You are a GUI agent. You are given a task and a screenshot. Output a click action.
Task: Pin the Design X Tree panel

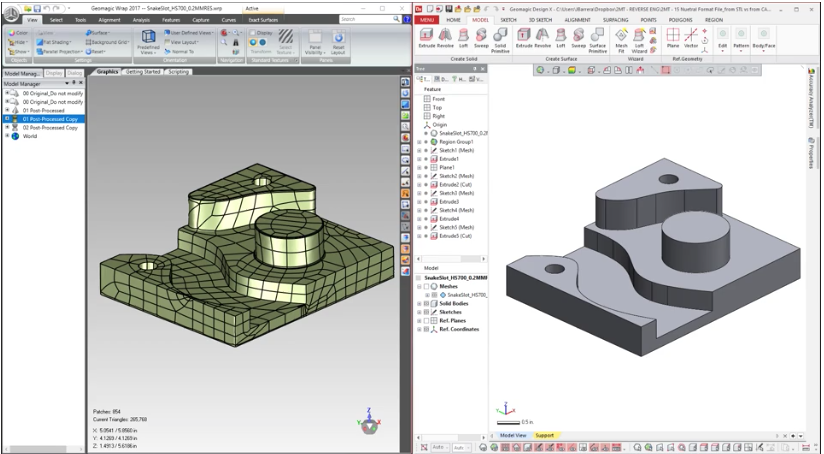click(x=475, y=69)
